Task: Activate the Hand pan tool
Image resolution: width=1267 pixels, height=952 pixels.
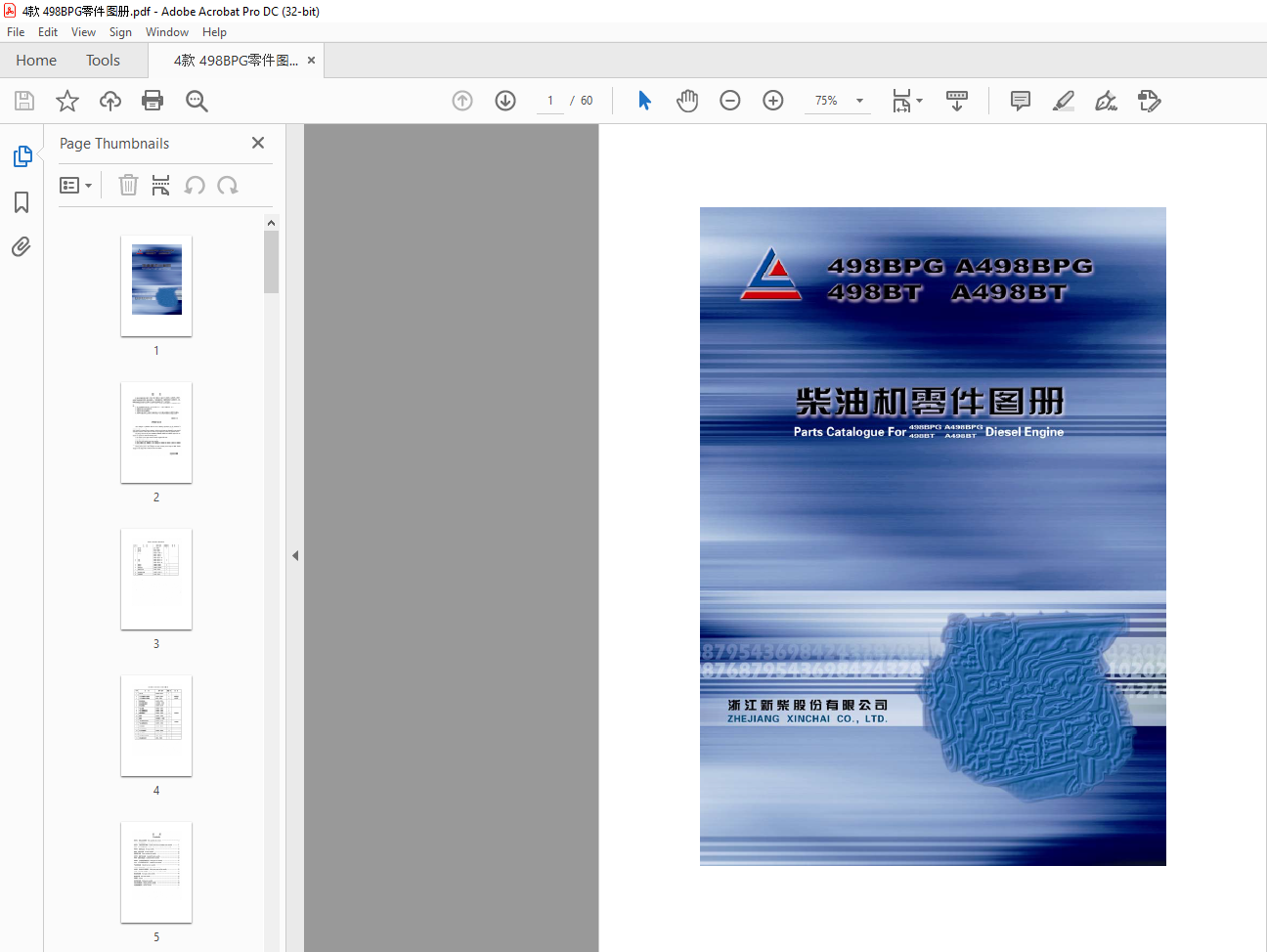Action: coord(687,101)
